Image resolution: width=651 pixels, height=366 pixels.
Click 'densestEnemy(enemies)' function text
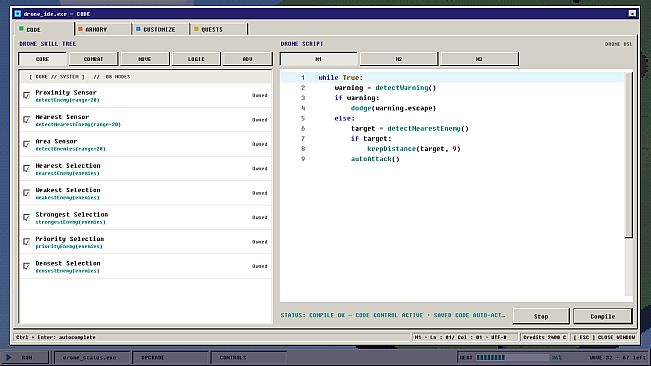[x=67, y=271]
